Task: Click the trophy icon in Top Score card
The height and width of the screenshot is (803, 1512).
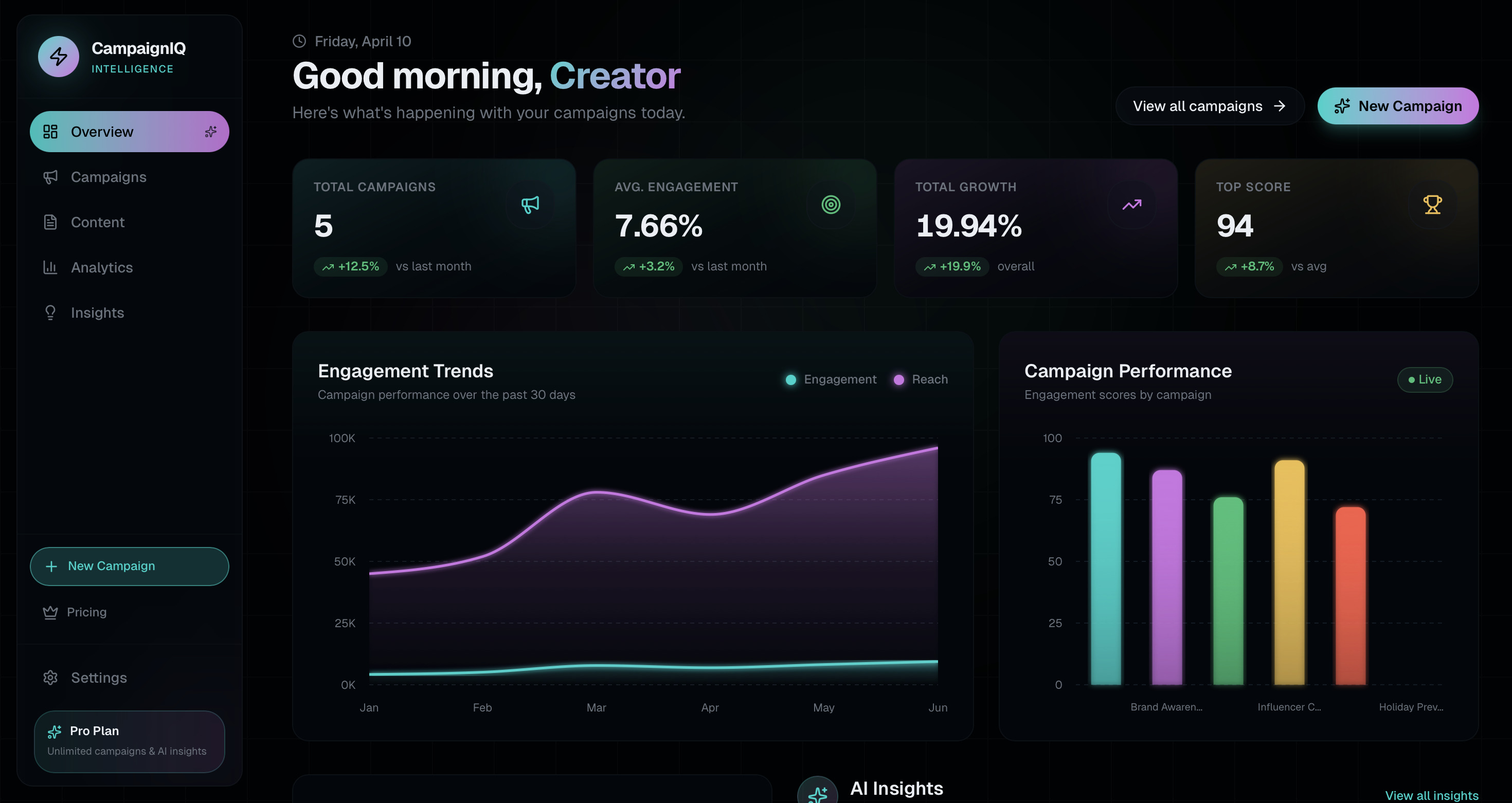Action: (1432, 205)
